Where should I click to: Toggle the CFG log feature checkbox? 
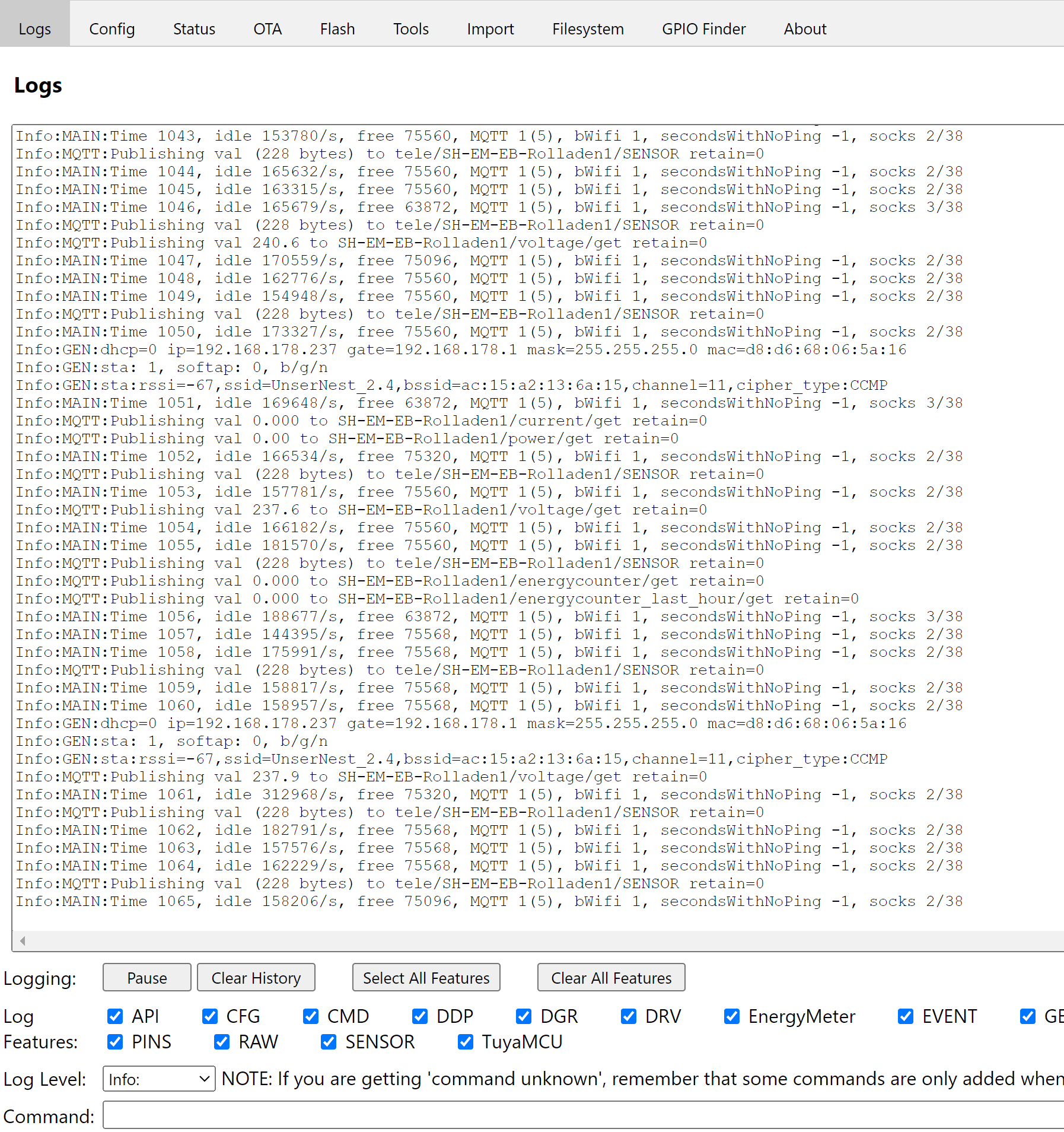coord(210,1016)
